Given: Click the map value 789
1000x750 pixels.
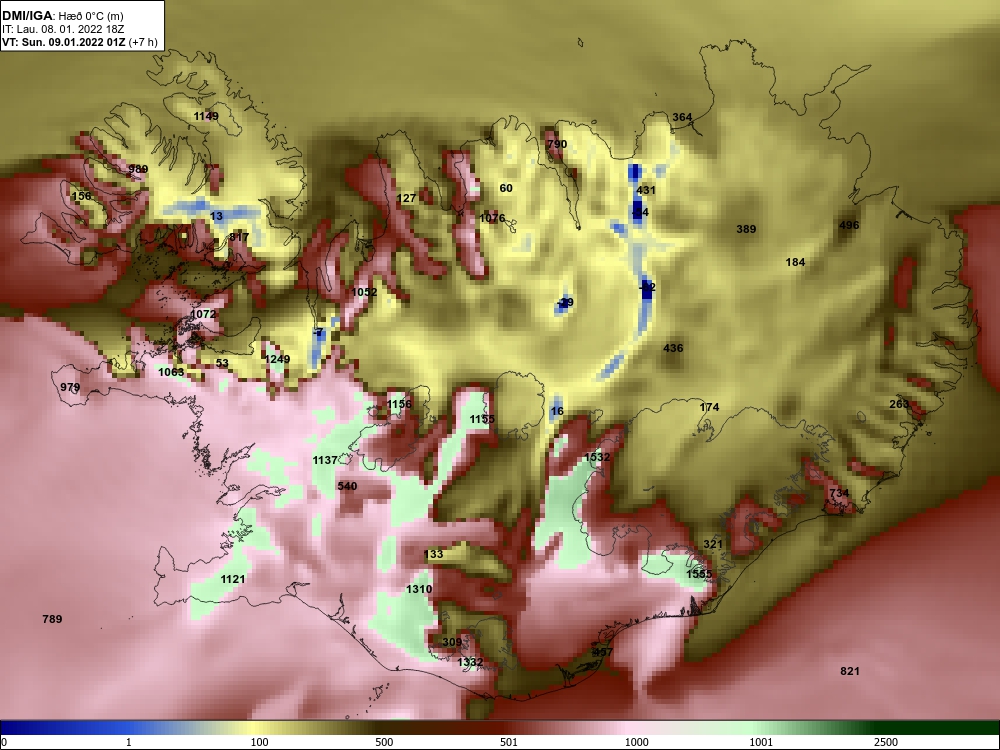Looking at the screenshot, I should pos(52,619).
